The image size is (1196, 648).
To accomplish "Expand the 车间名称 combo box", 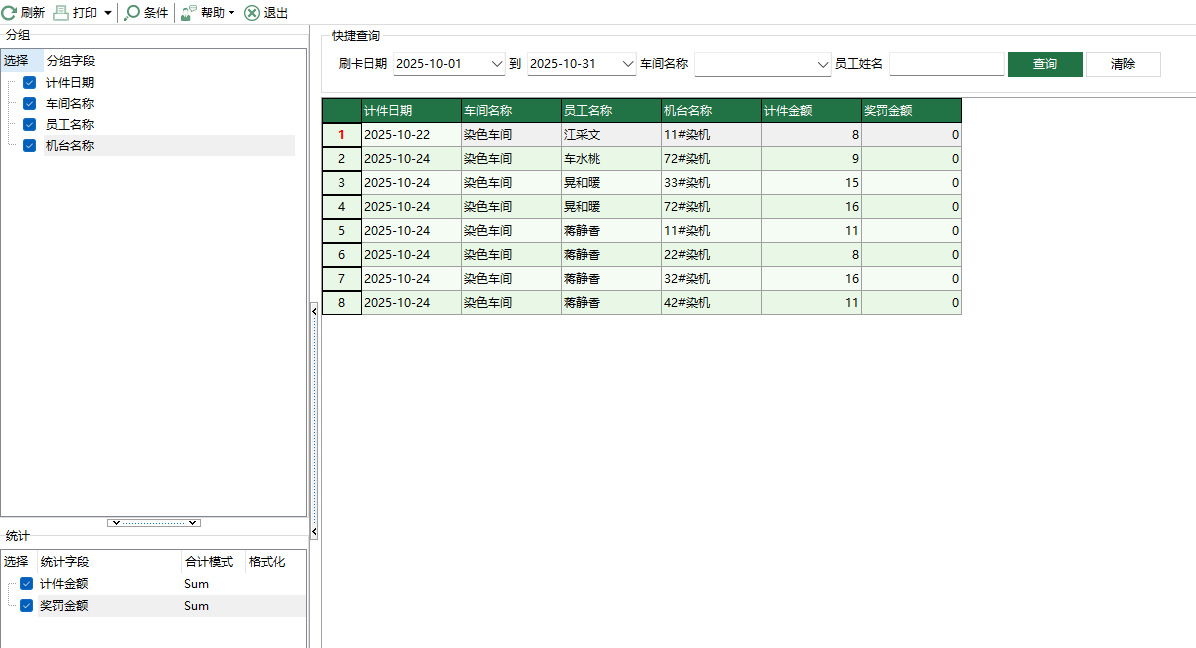I will 823,63.
